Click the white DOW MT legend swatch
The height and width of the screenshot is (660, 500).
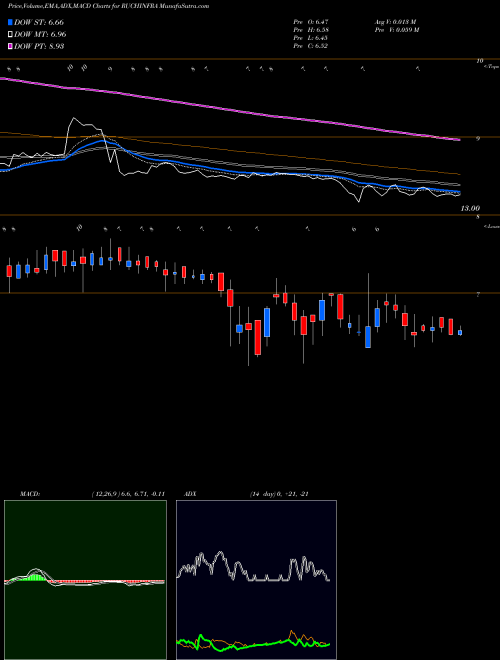(10, 35)
